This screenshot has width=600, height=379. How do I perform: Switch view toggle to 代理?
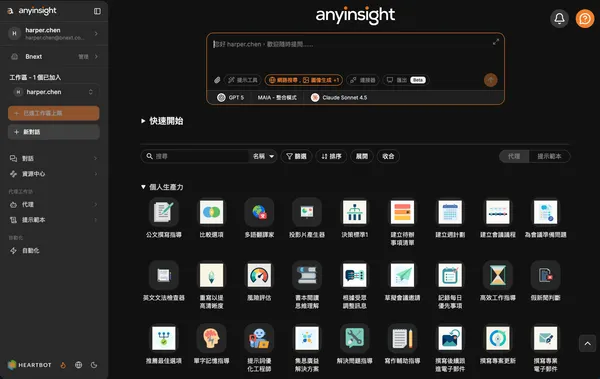(x=514, y=156)
